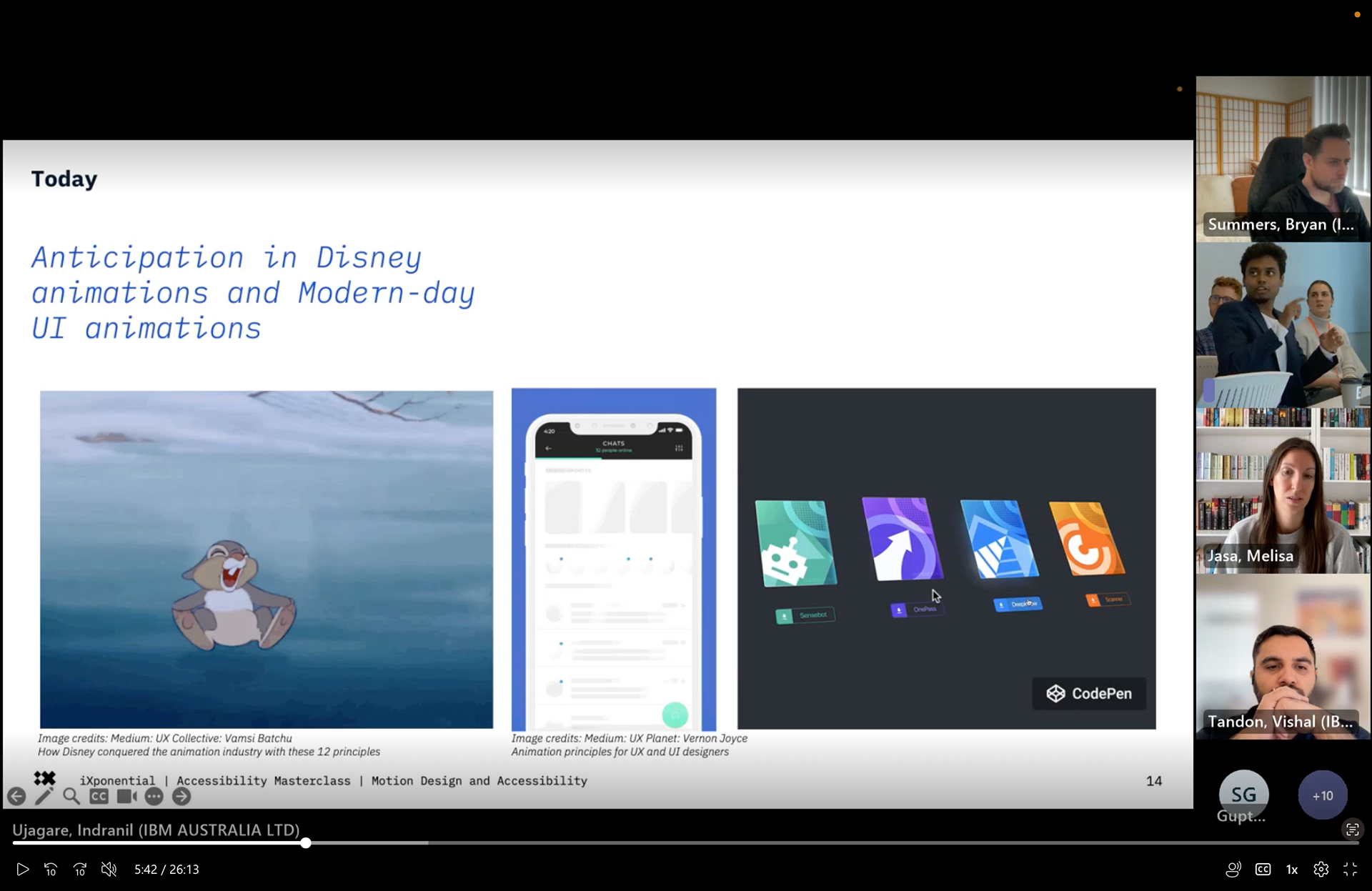1372x891 pixels.
Task: Select the phone chats mockup image
Action: [614, 559]
